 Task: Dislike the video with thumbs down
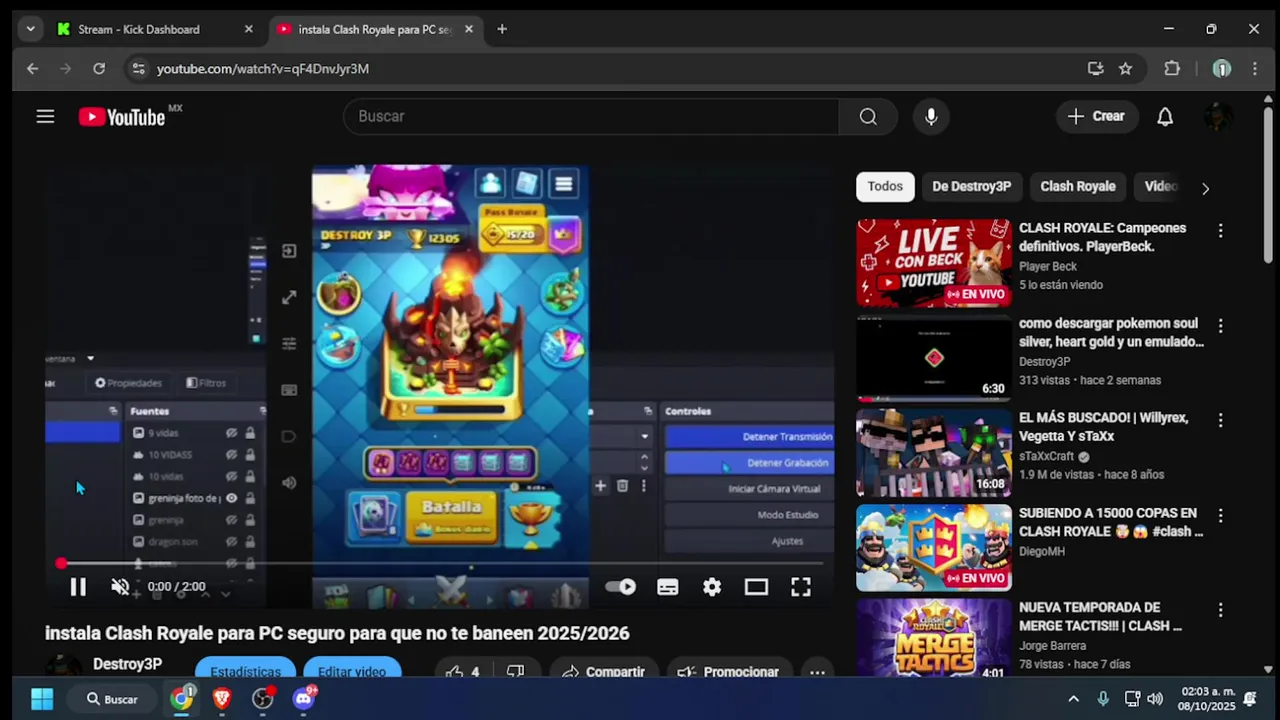[515, 672]
